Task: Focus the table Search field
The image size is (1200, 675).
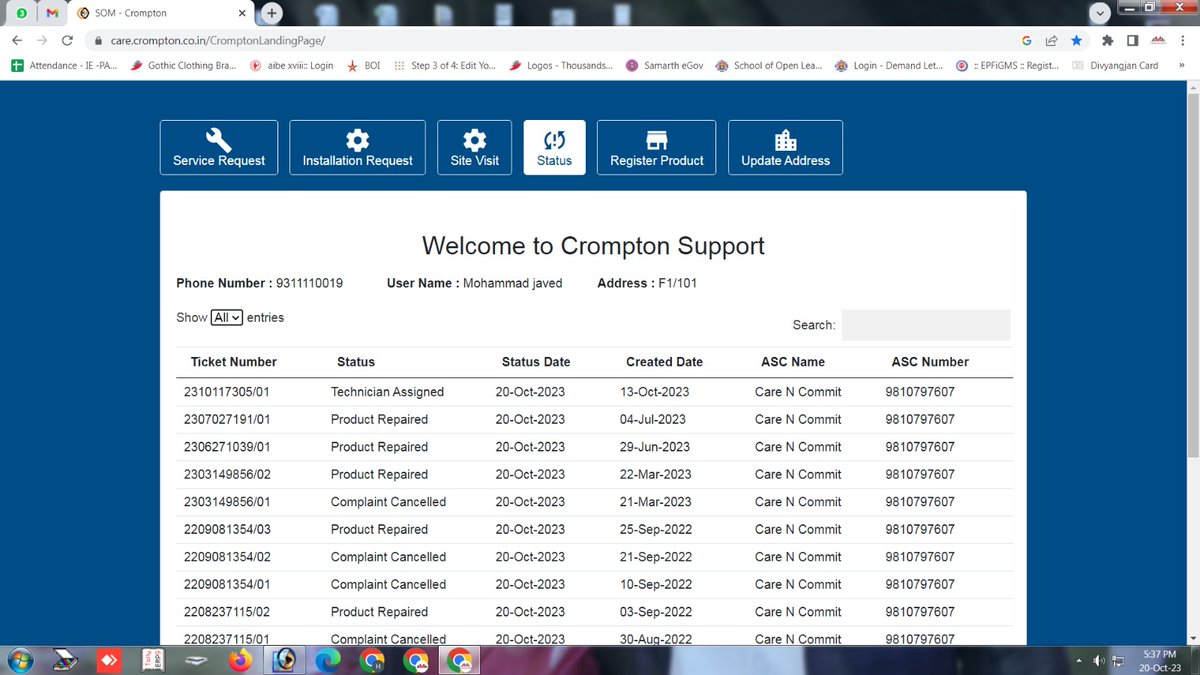Action: 926,325
